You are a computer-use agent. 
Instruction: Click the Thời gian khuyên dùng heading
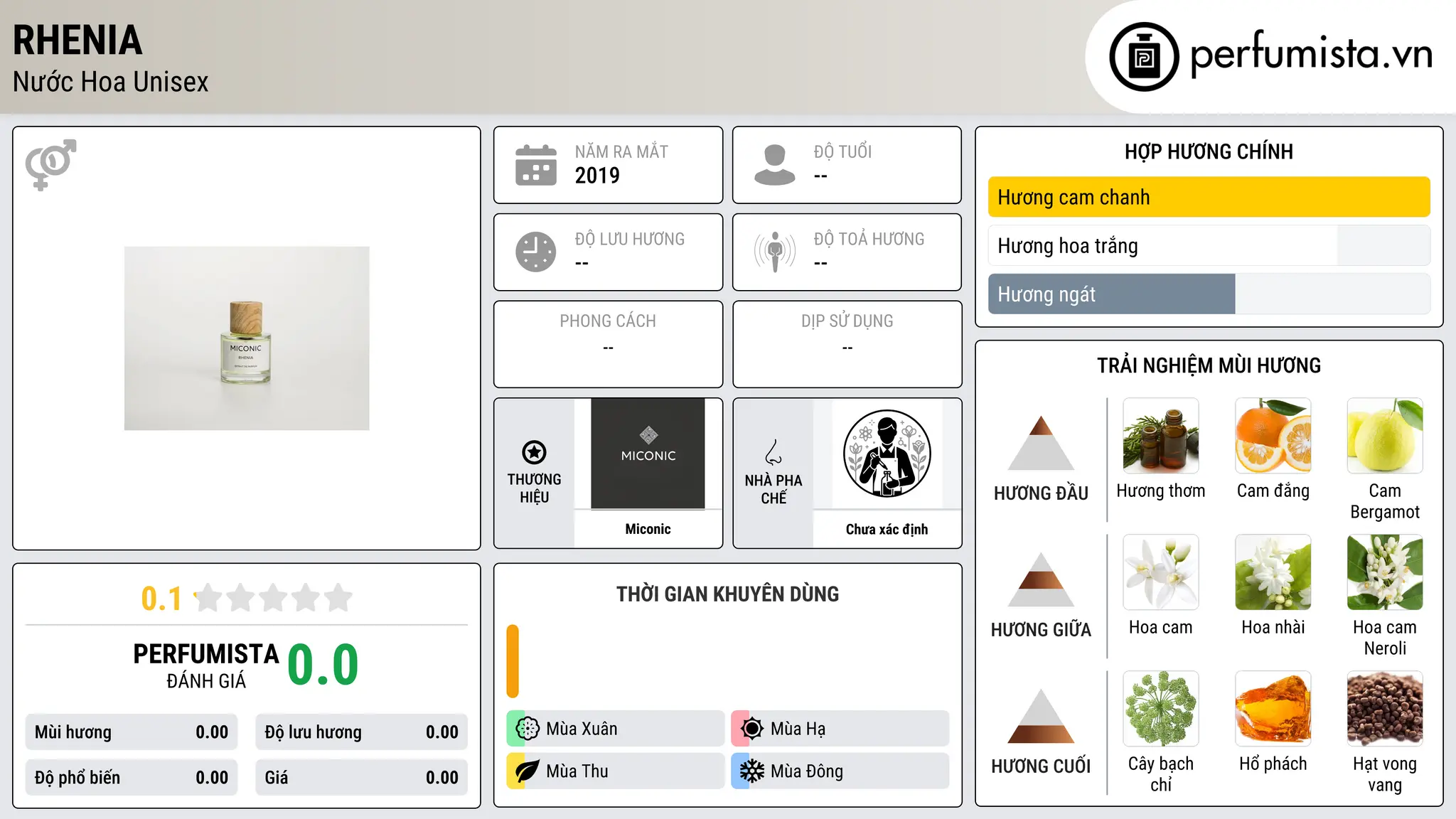(727, 594)
